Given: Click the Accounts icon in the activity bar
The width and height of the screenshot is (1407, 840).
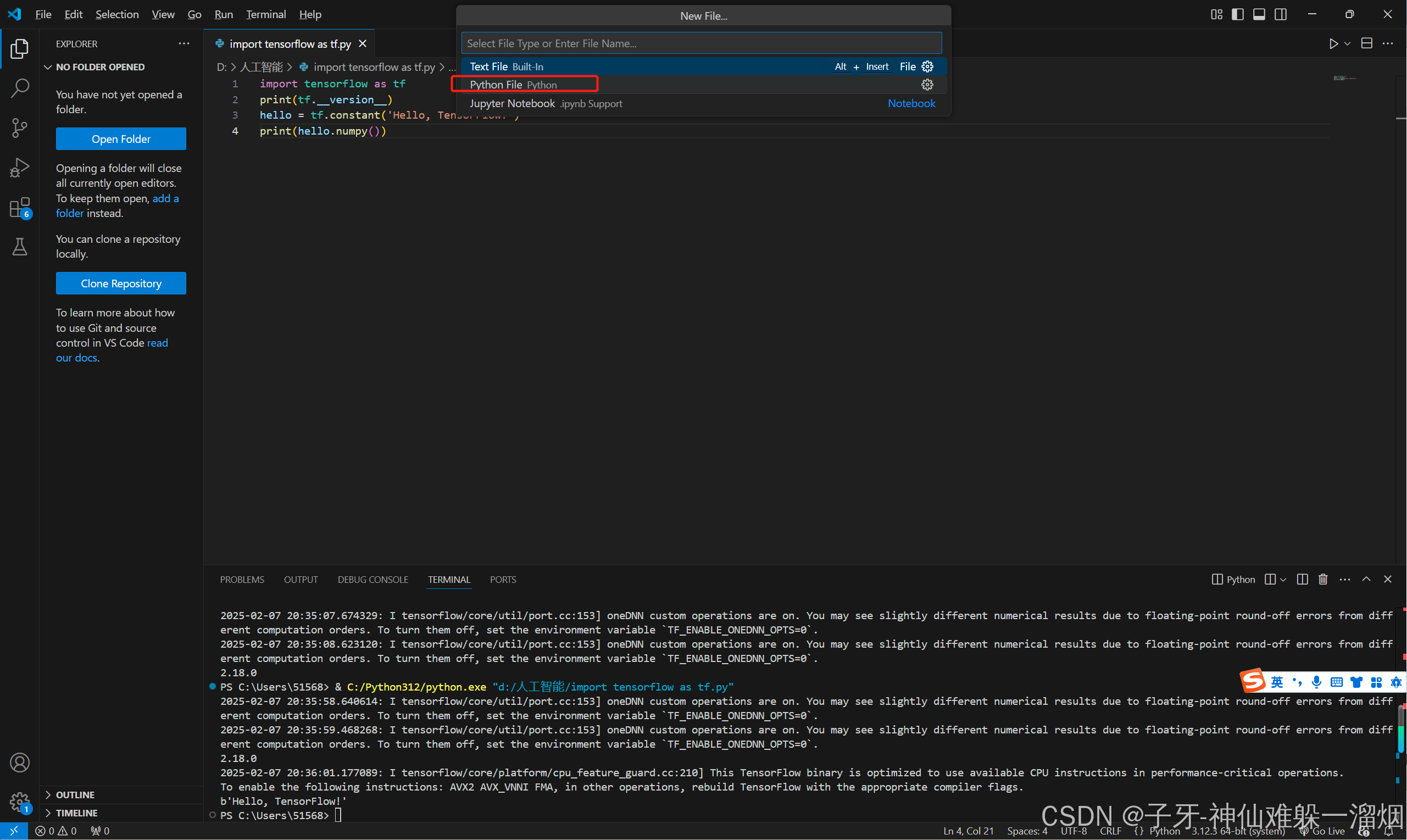Looking at the screenshot, I should point(20,763).
